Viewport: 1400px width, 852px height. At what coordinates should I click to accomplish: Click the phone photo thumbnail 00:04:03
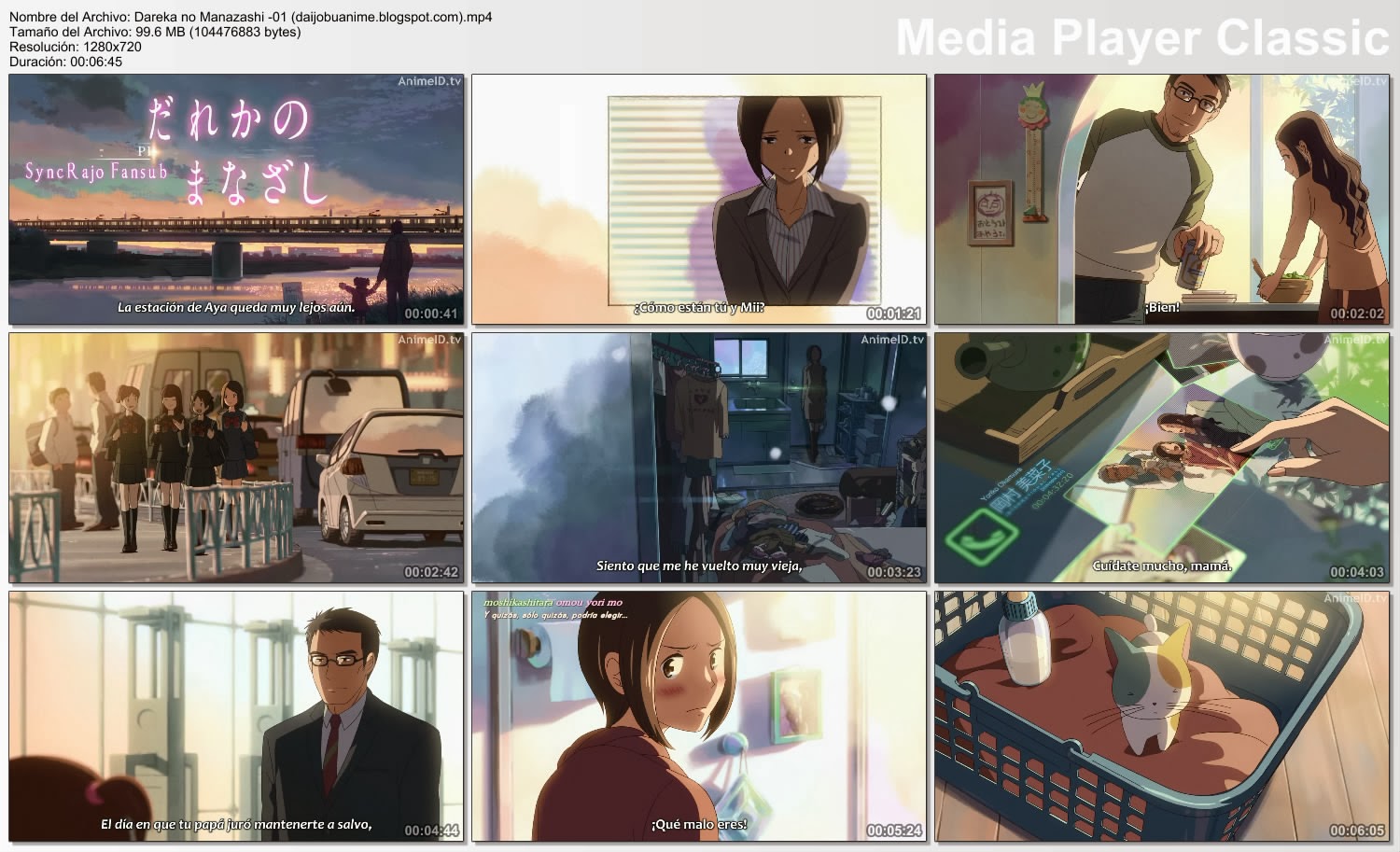click(1162, 458)
